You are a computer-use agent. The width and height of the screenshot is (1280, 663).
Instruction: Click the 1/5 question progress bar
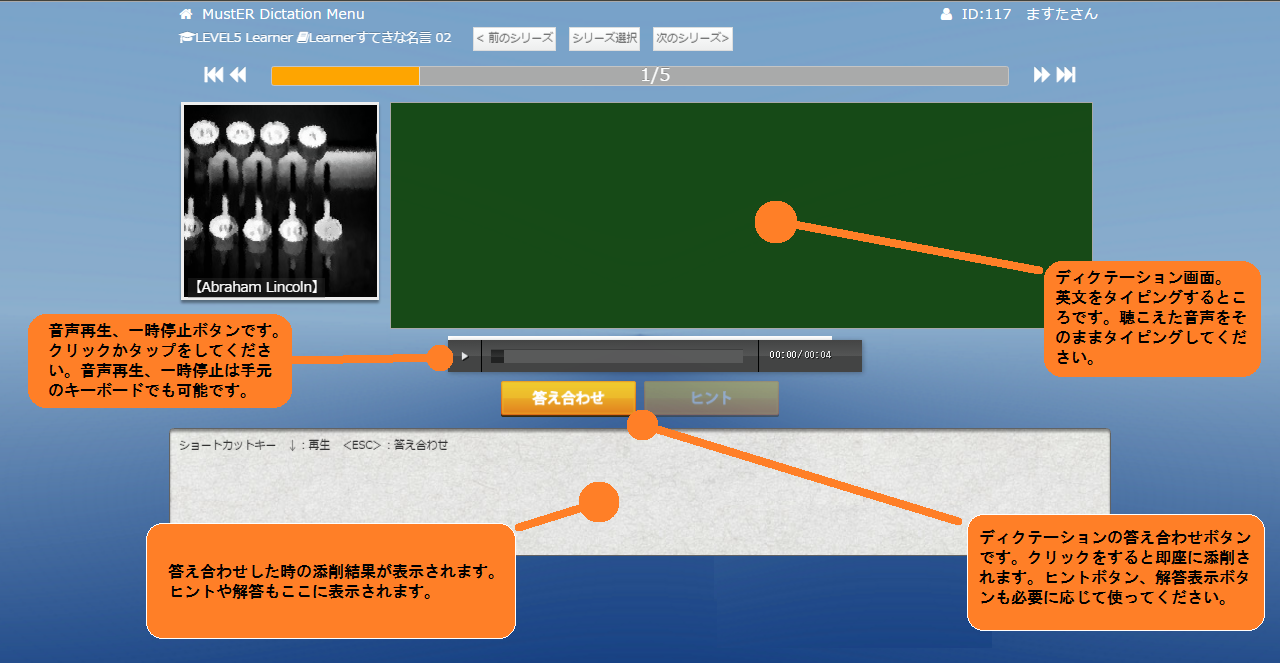pyautogui.click(x=640, y=76)
